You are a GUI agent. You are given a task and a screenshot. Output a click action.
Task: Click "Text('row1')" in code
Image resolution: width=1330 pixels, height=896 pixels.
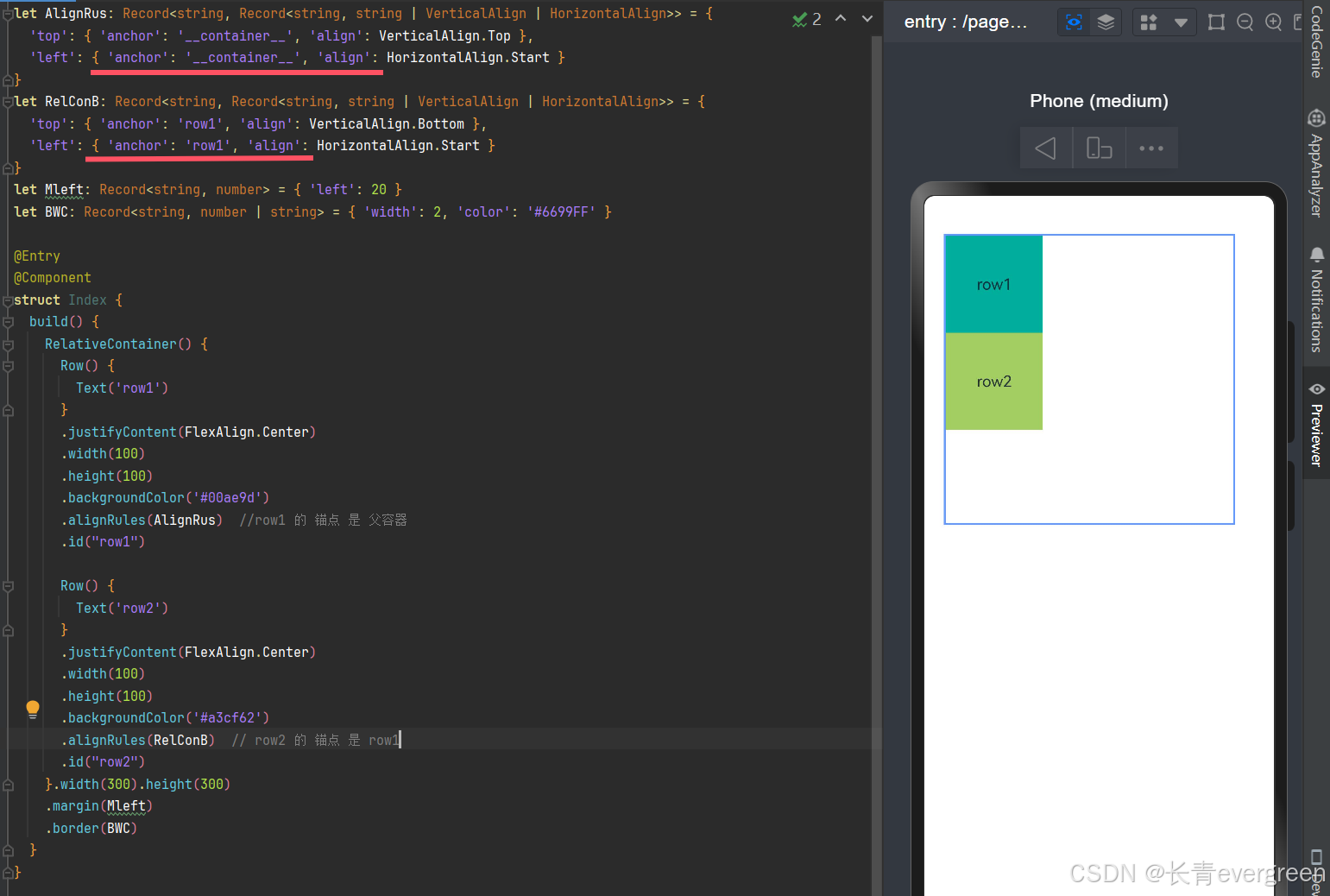click(123, 388)
